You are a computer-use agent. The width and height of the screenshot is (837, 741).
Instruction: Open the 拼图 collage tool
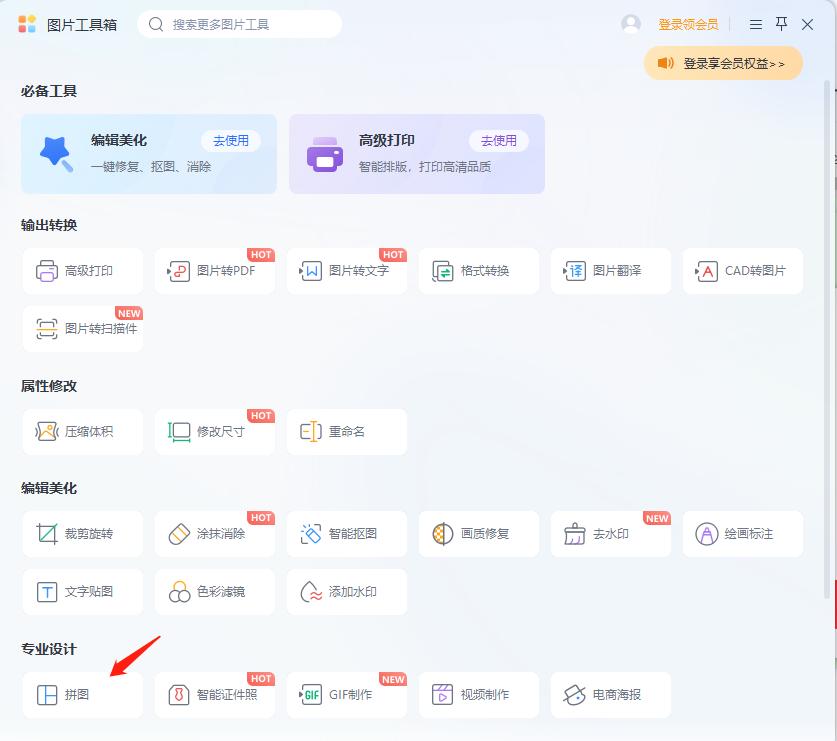tap(82, 694)
